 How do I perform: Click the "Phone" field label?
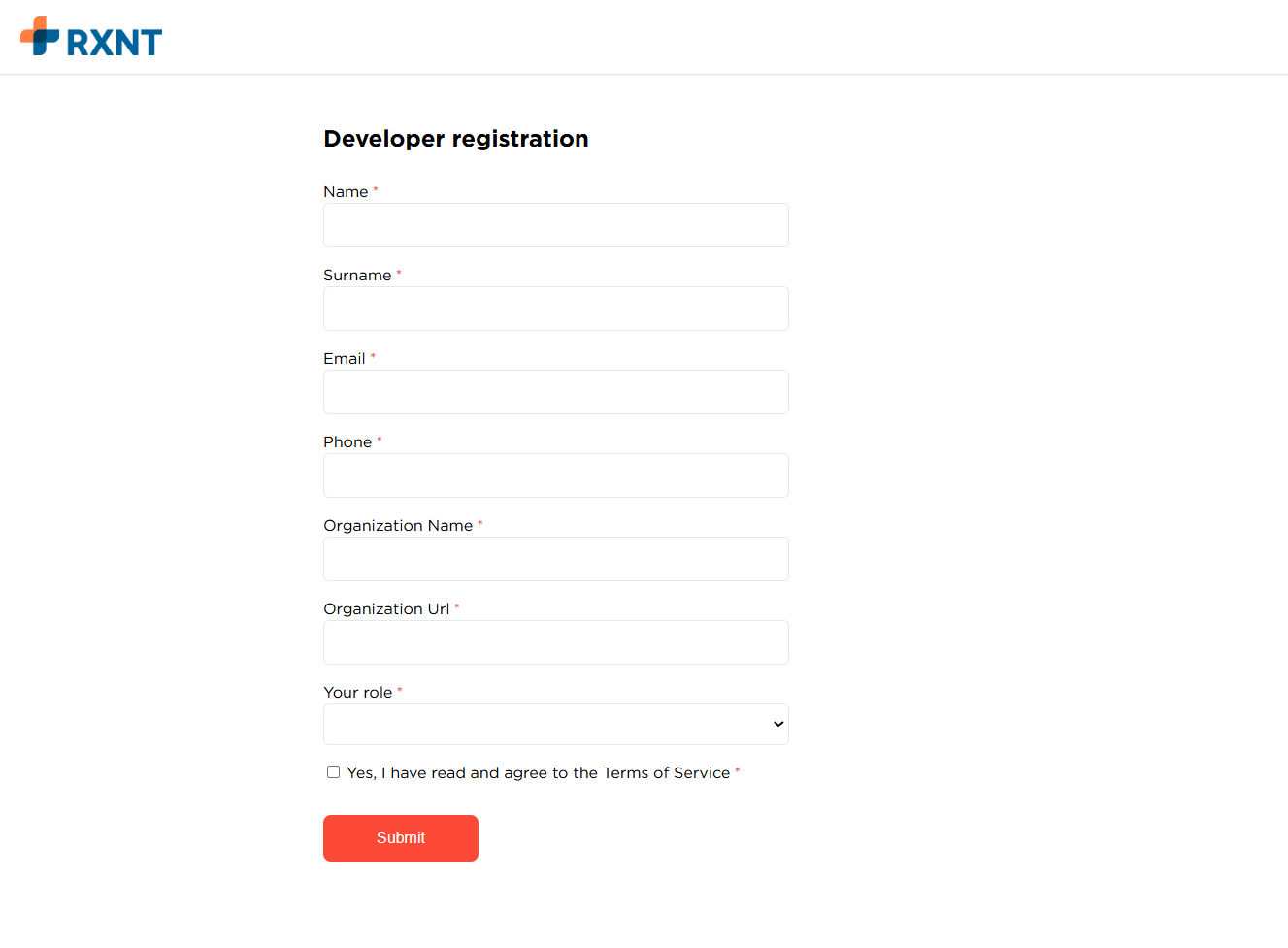click(x=347, y=442)
